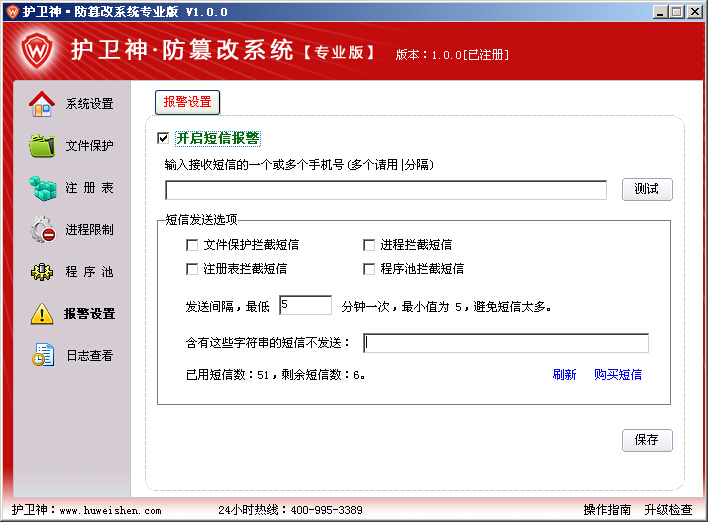Click the log view document icon
Screen dimensions: 708x522
click(43, 355)
